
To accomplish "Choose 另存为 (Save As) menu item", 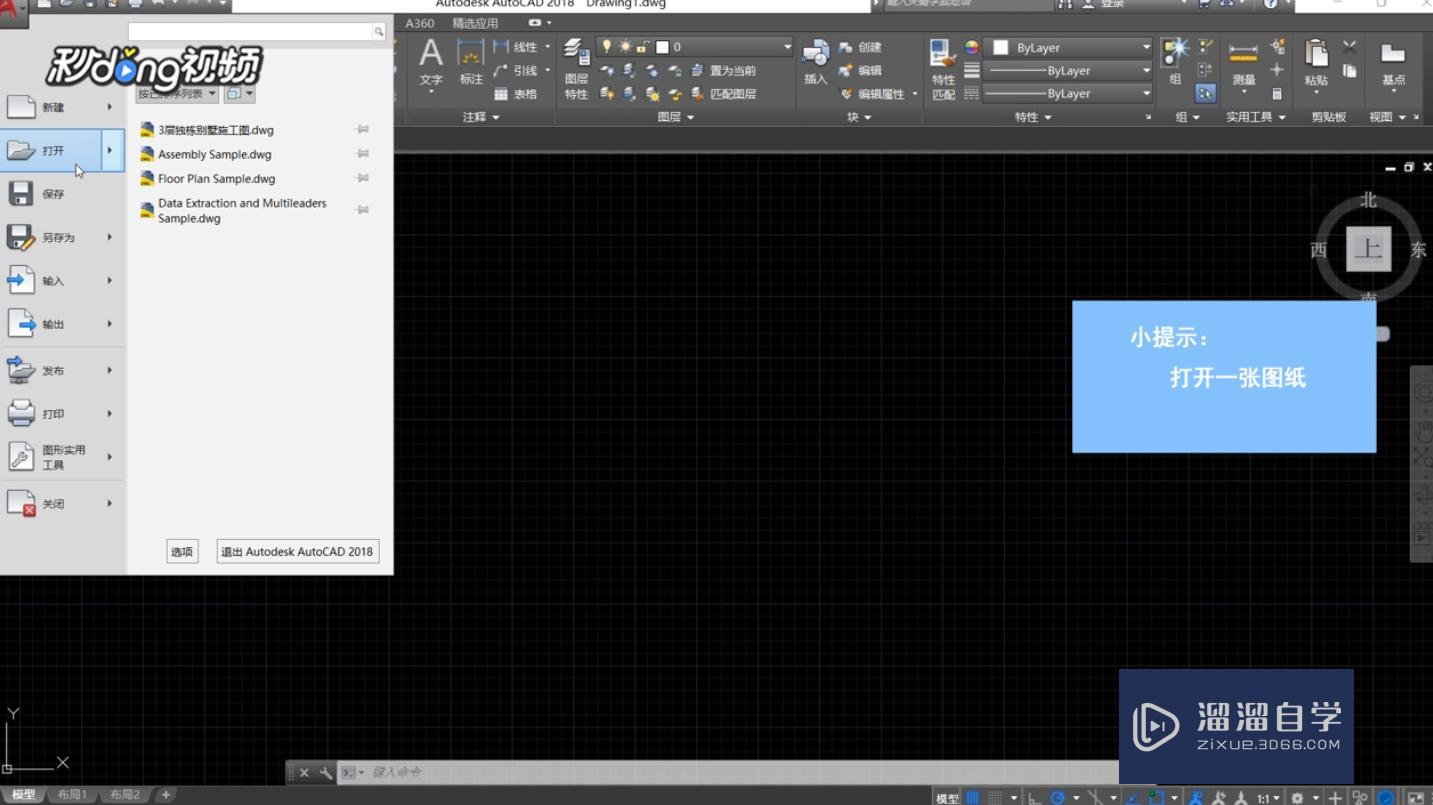I will point(62,238).
